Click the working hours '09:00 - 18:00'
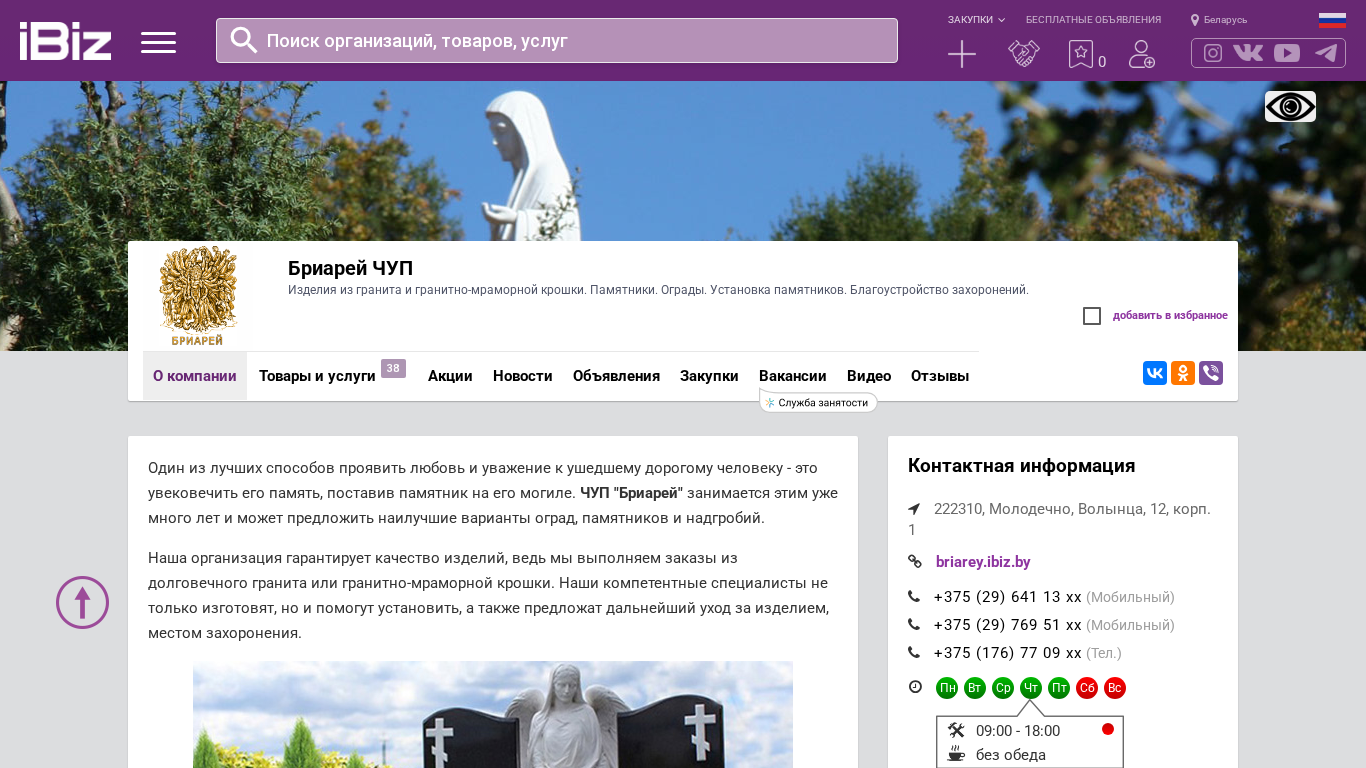1366x768 pixels. (1018, 731)
